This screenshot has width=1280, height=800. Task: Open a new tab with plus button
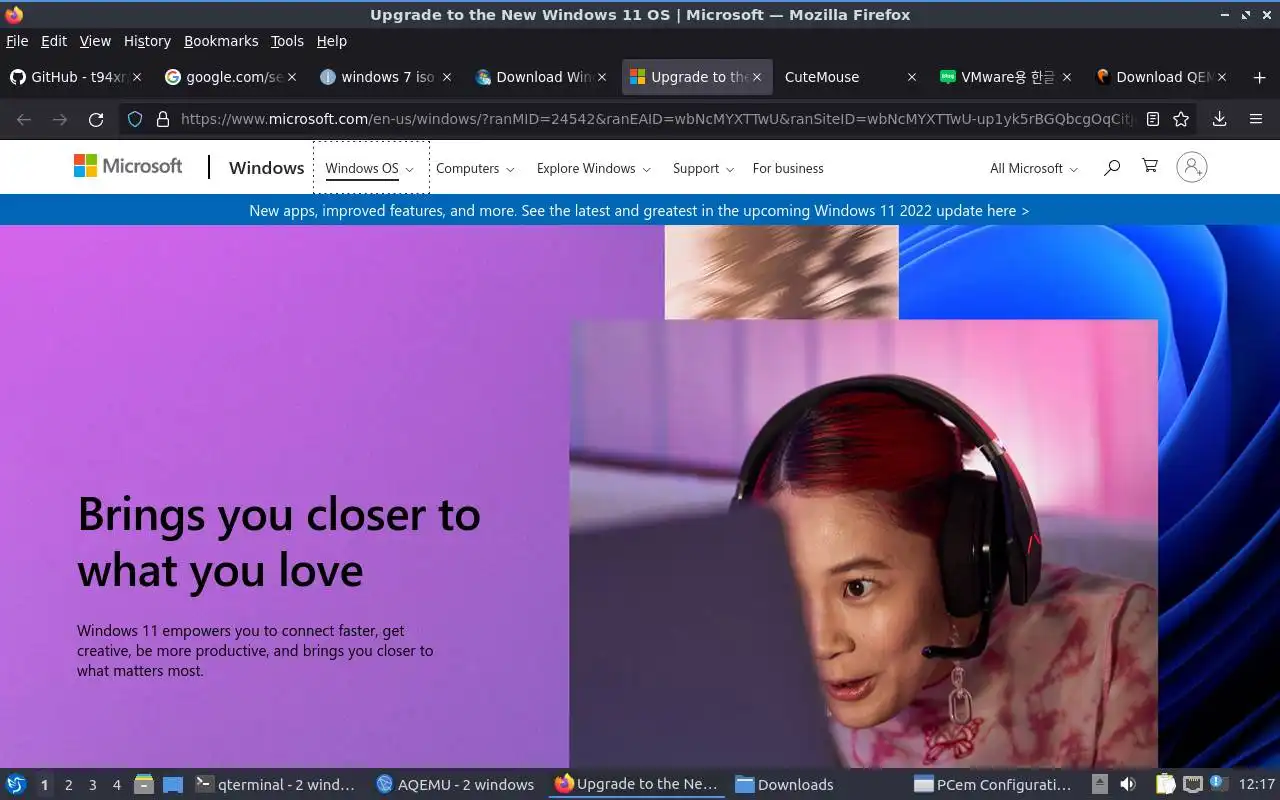1259,77
